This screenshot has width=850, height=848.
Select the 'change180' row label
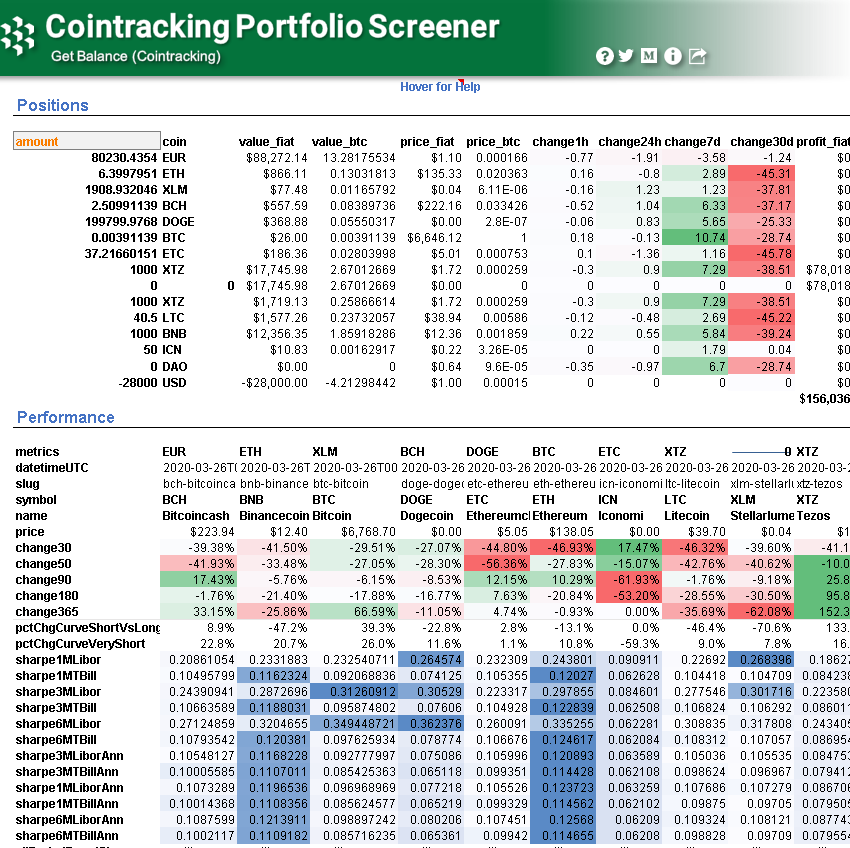[47, 596]
